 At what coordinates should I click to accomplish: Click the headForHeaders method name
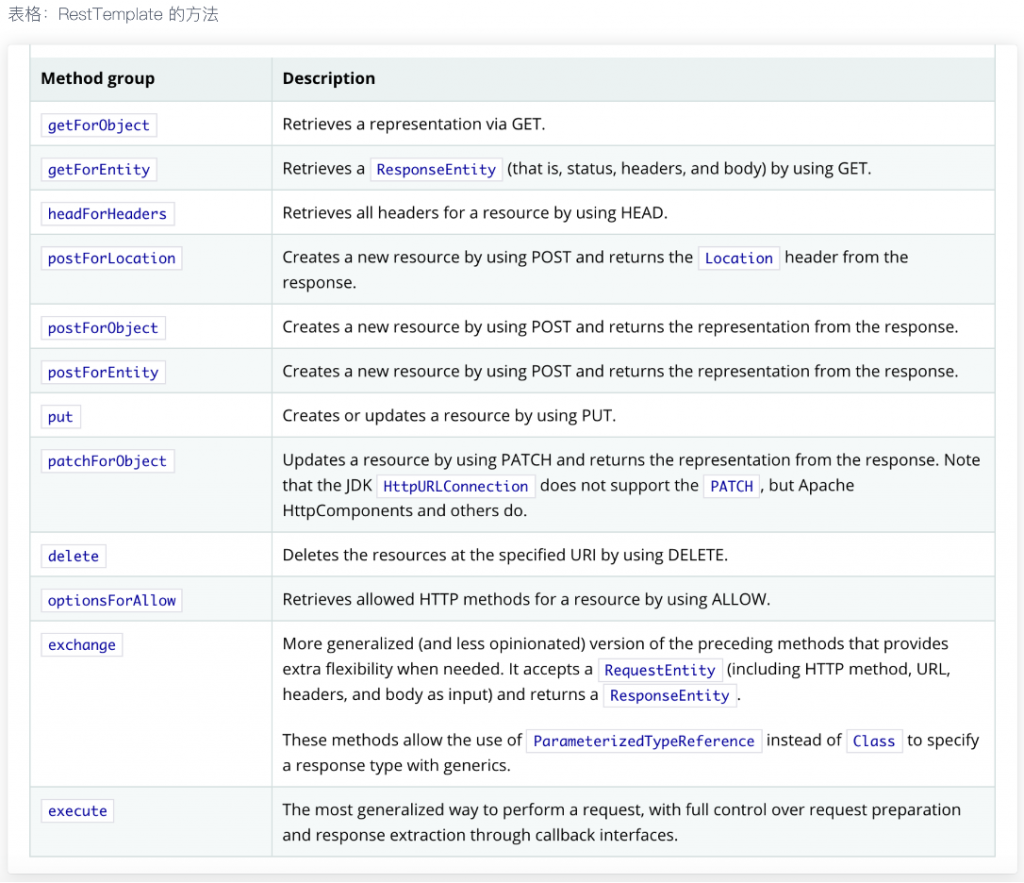pos(107,214)
